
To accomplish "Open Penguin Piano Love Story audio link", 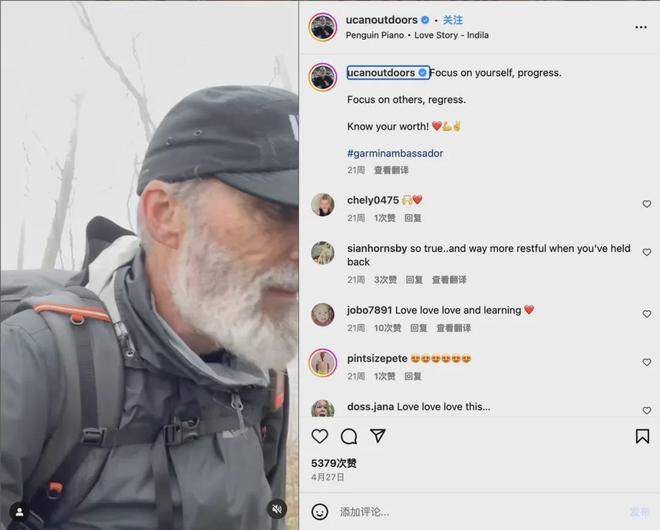I will click(x=417, y=35).
